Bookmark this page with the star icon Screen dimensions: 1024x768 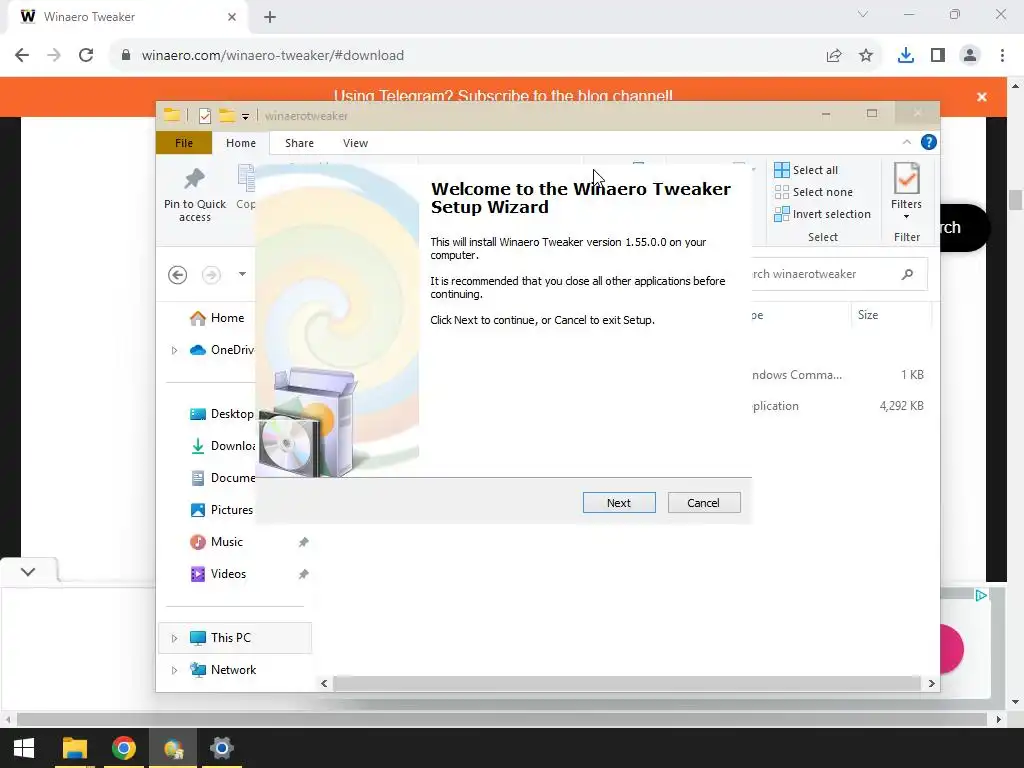click(866, 56)
